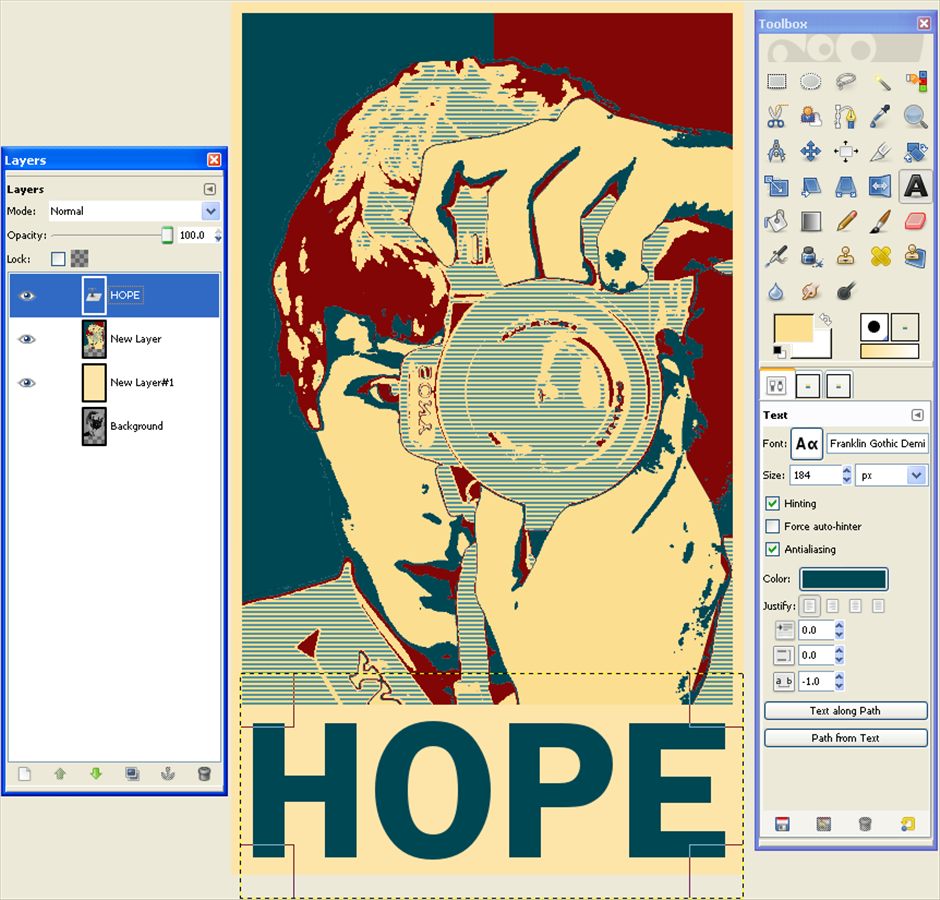Select the Free Select lasso tool
Screen dimensions: 940x900
(845, 81)
